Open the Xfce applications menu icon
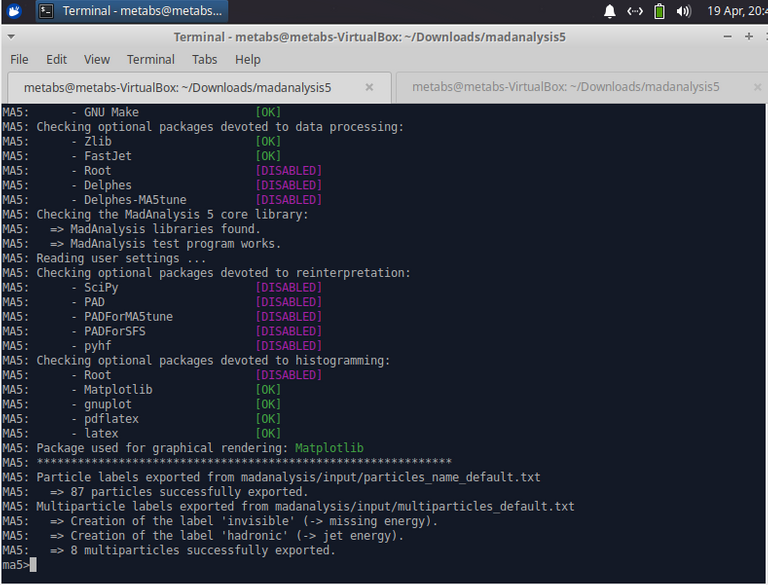This screenshot has height=585, width=768. [14, 11]
